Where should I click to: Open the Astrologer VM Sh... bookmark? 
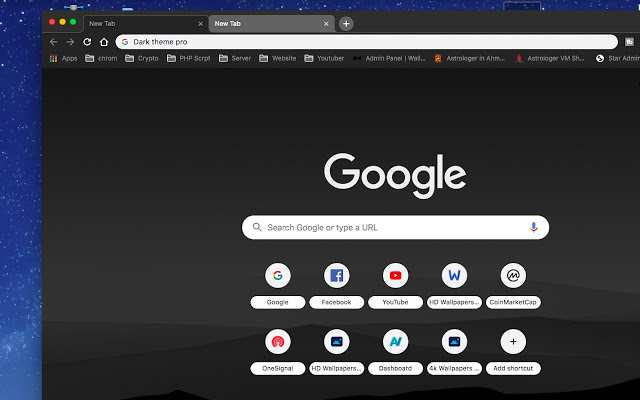click(x=550, y=58)
